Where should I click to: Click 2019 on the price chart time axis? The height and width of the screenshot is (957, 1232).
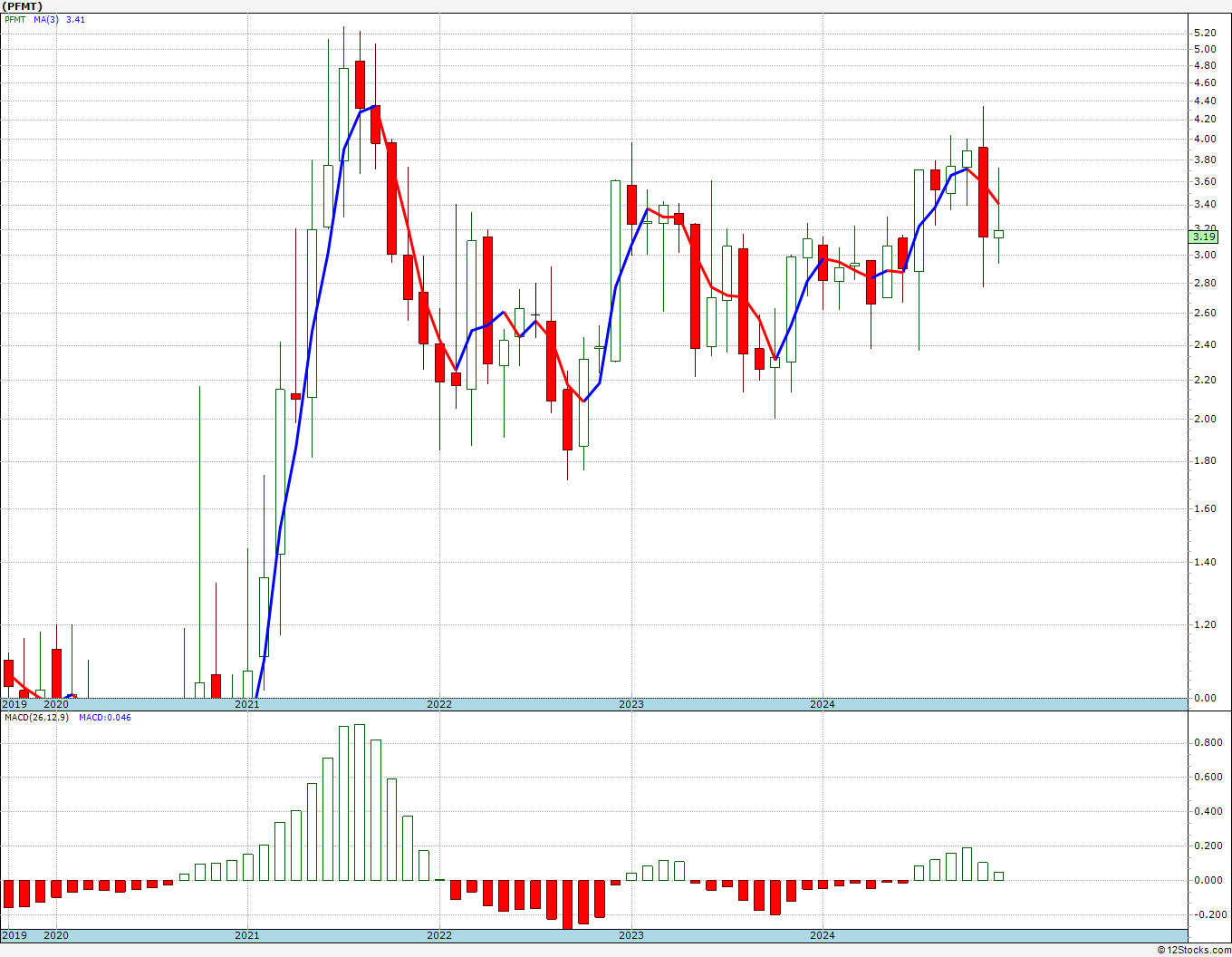14,704
